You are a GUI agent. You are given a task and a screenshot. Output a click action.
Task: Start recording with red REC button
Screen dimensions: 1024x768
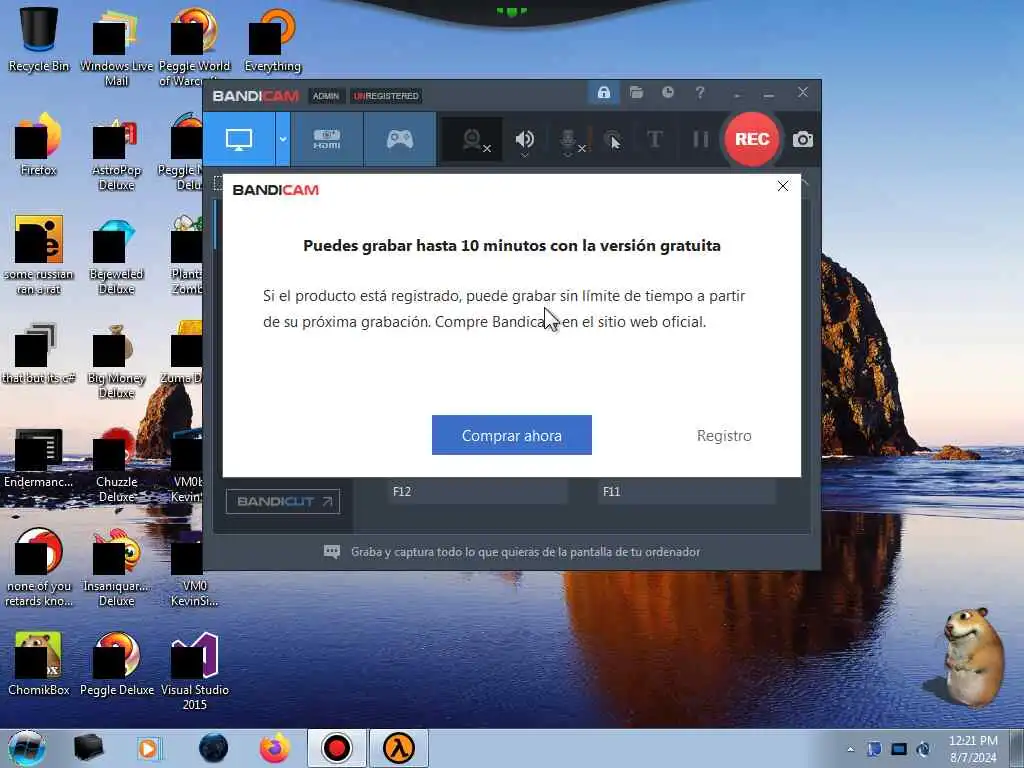(752, 139)
